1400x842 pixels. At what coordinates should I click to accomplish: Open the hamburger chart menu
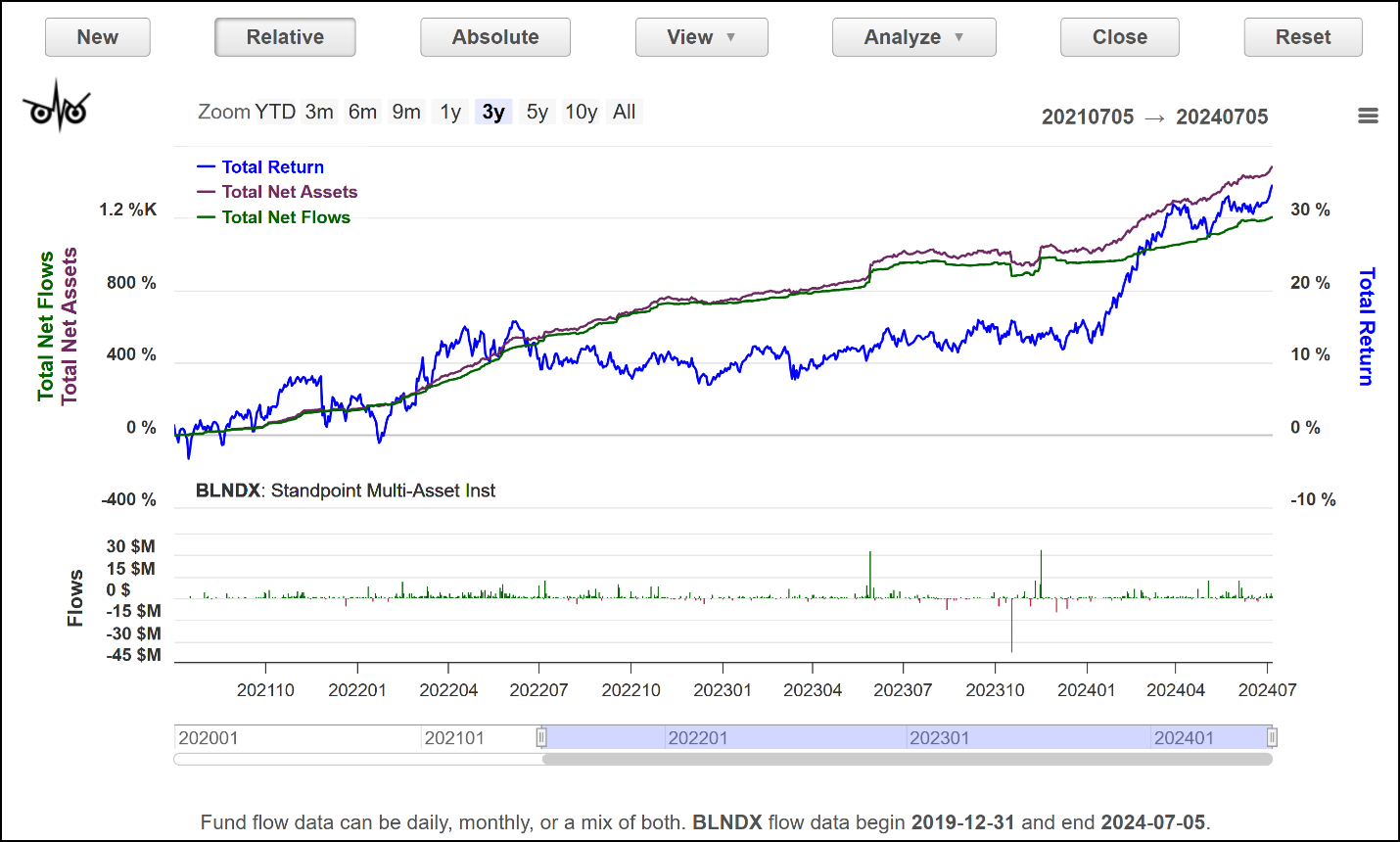(1368, 116)
